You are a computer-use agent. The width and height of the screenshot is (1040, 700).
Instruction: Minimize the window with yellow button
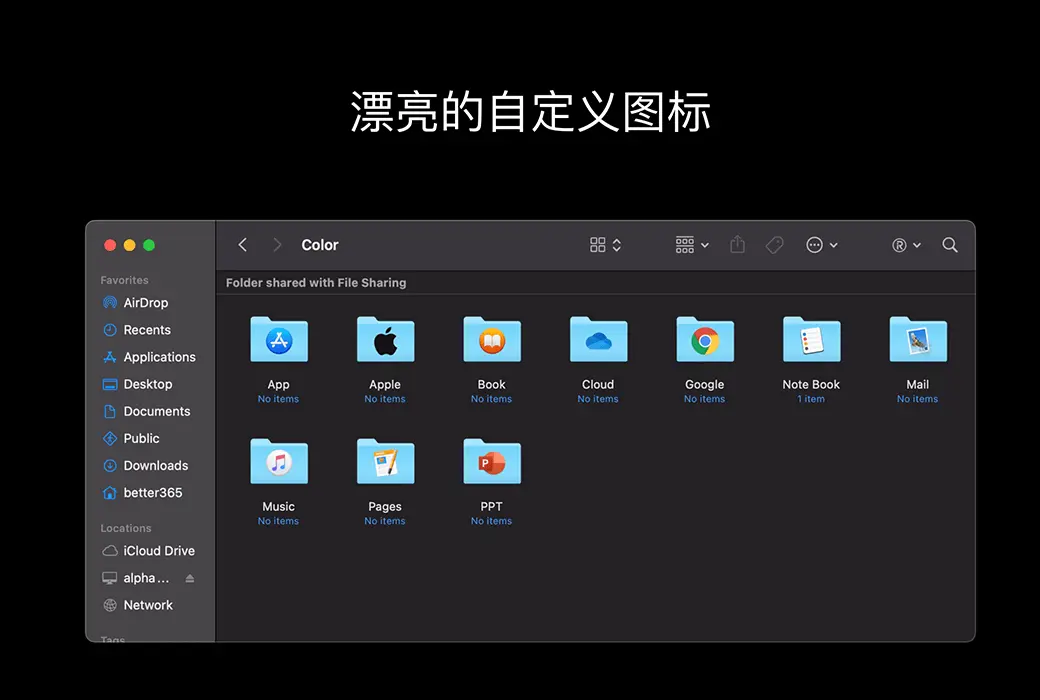pos(129,245)
